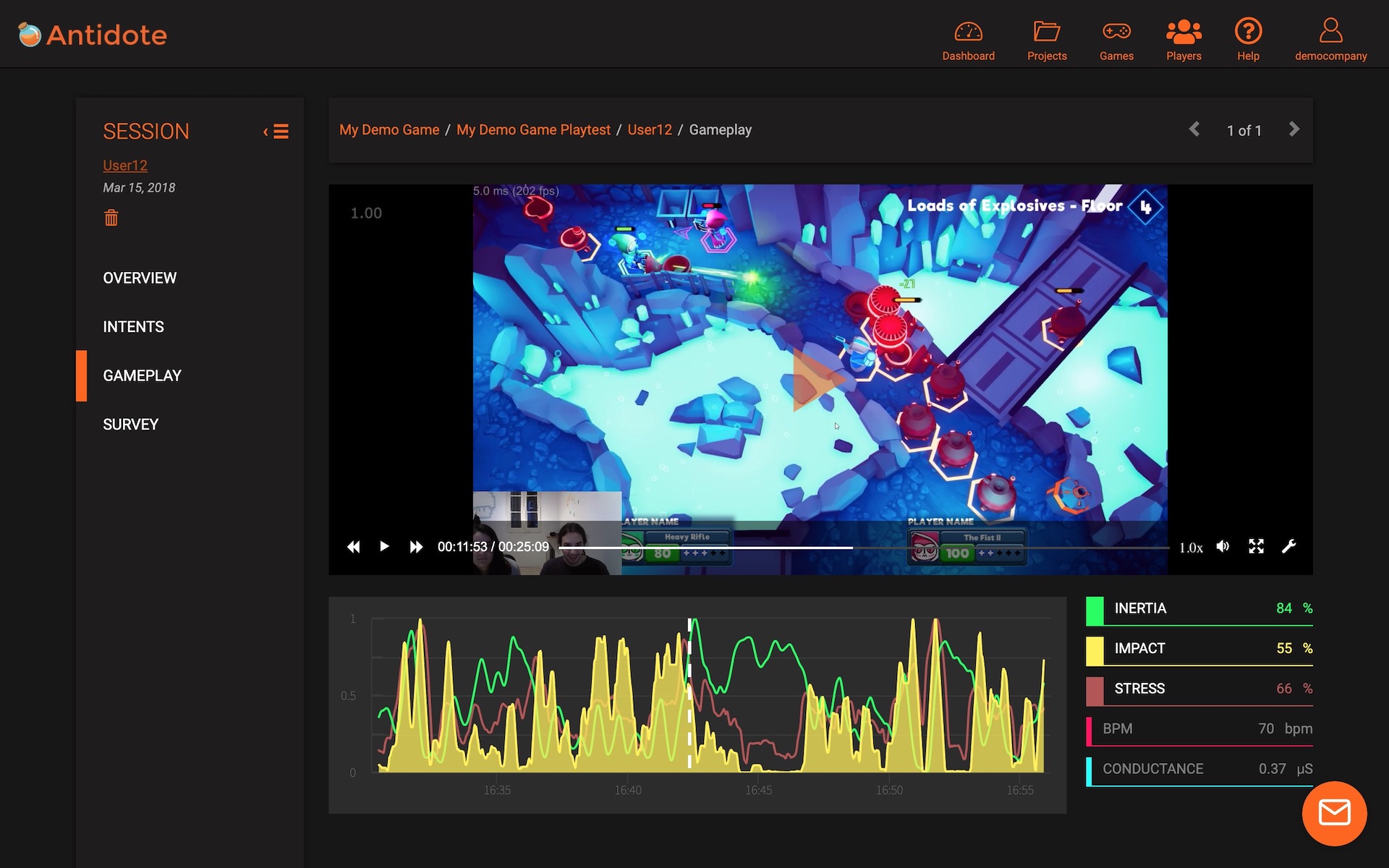Click the 16:55 chart axis label
This screenshot has height=868, width=1389.
coord(1020,791)
